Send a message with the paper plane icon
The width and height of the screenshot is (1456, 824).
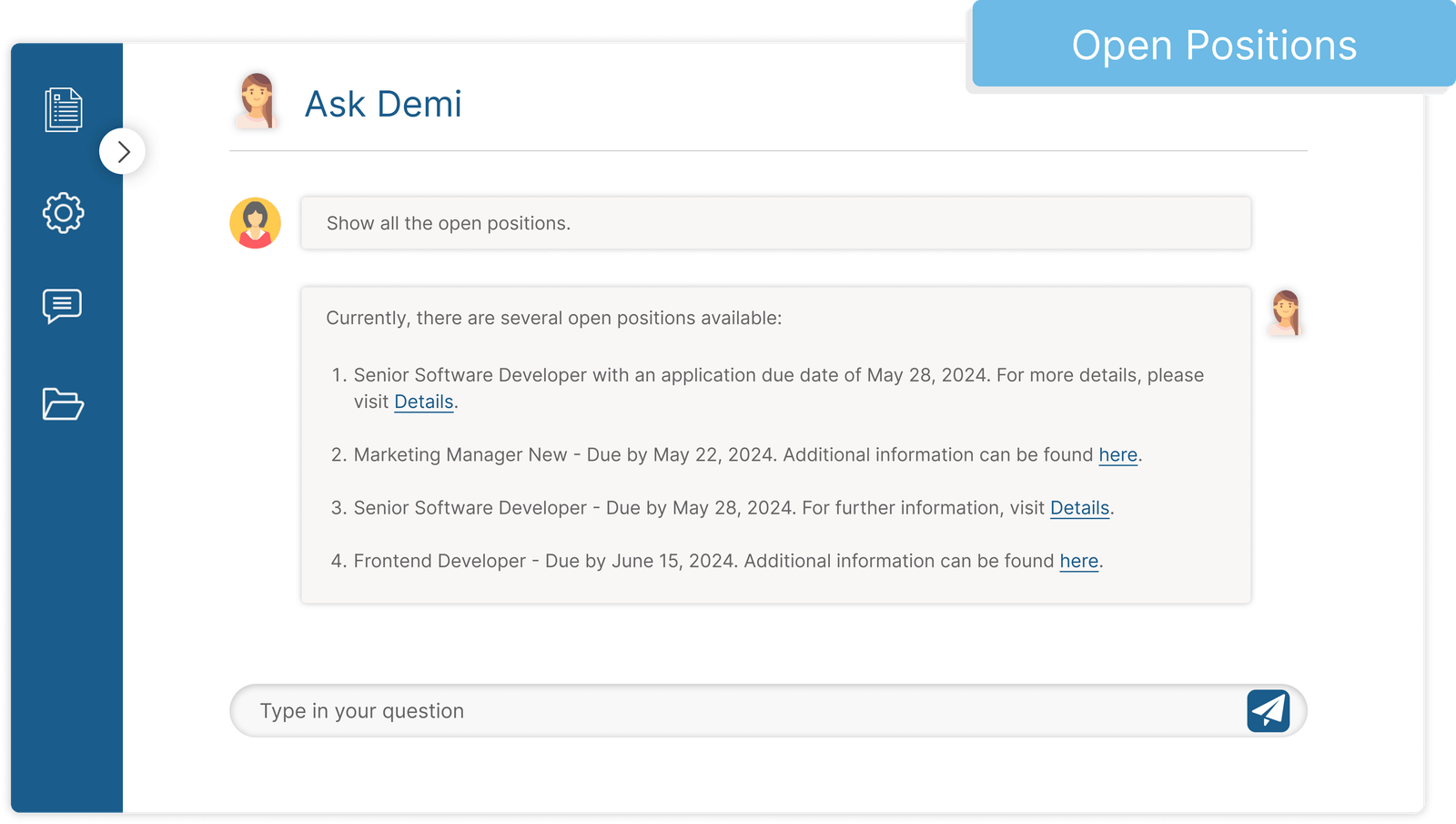[x=1269, y=710]
